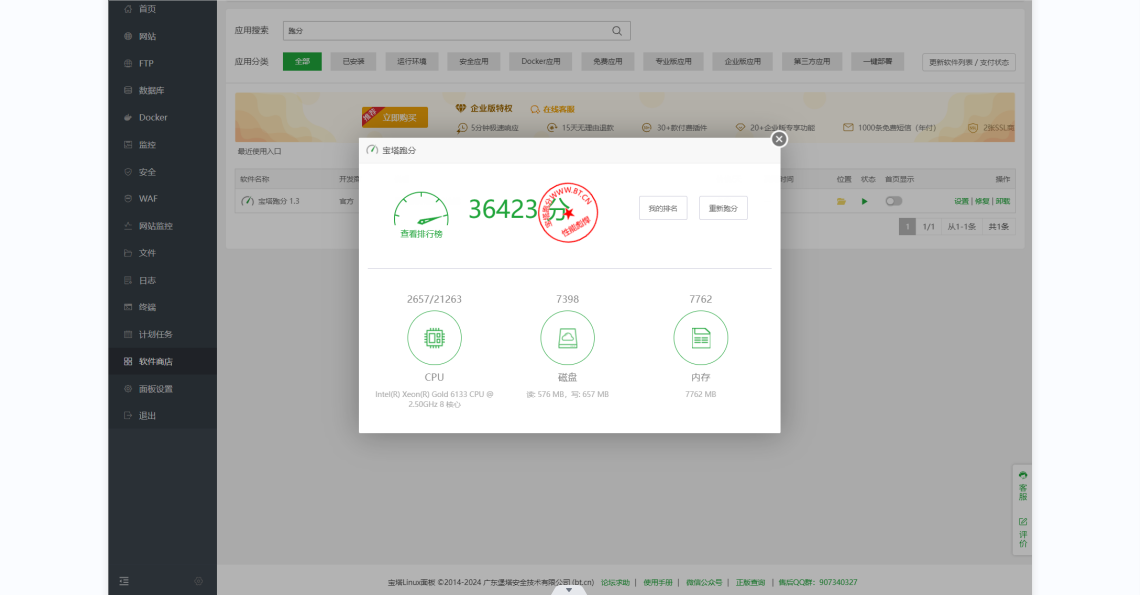
Task: Click the 日志 log icon in the sidebar
Action: coord(128,280)
